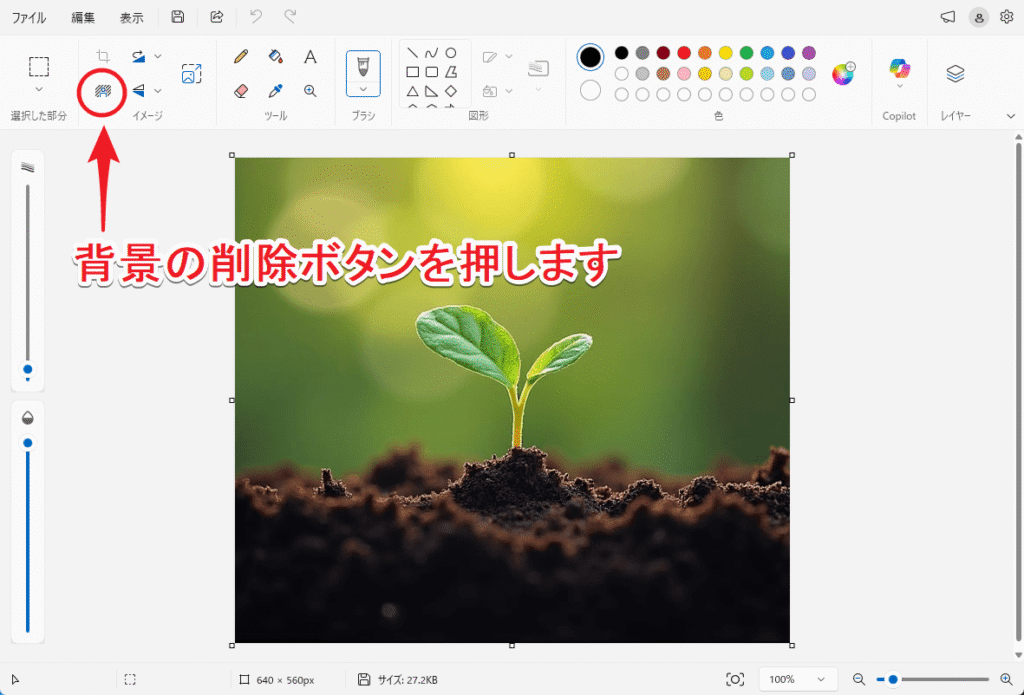Pick the pink color swatch
This screenshot has height=695, width=1024.
[x=684, y=74]
